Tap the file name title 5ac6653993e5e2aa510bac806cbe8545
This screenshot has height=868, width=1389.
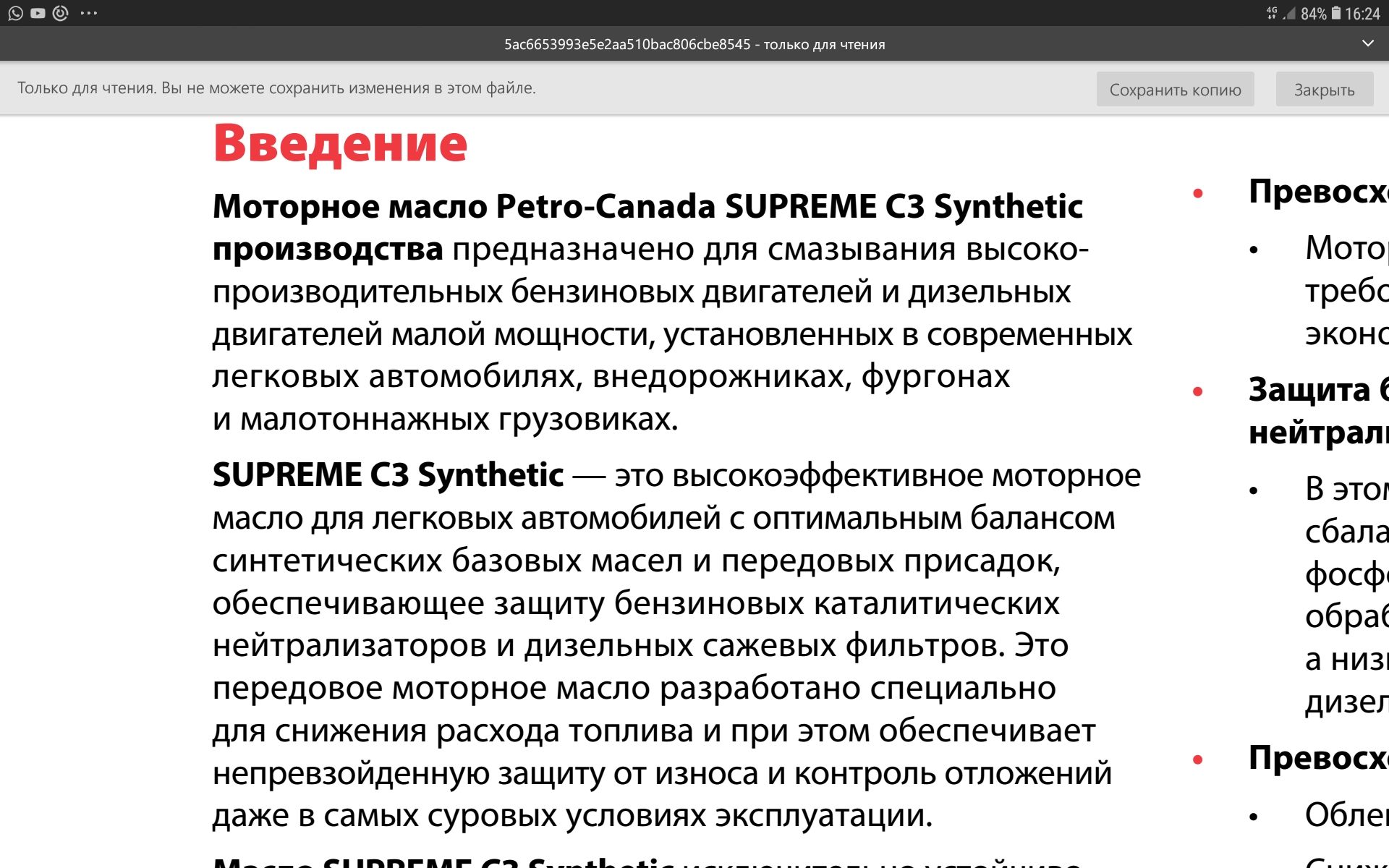627,44
